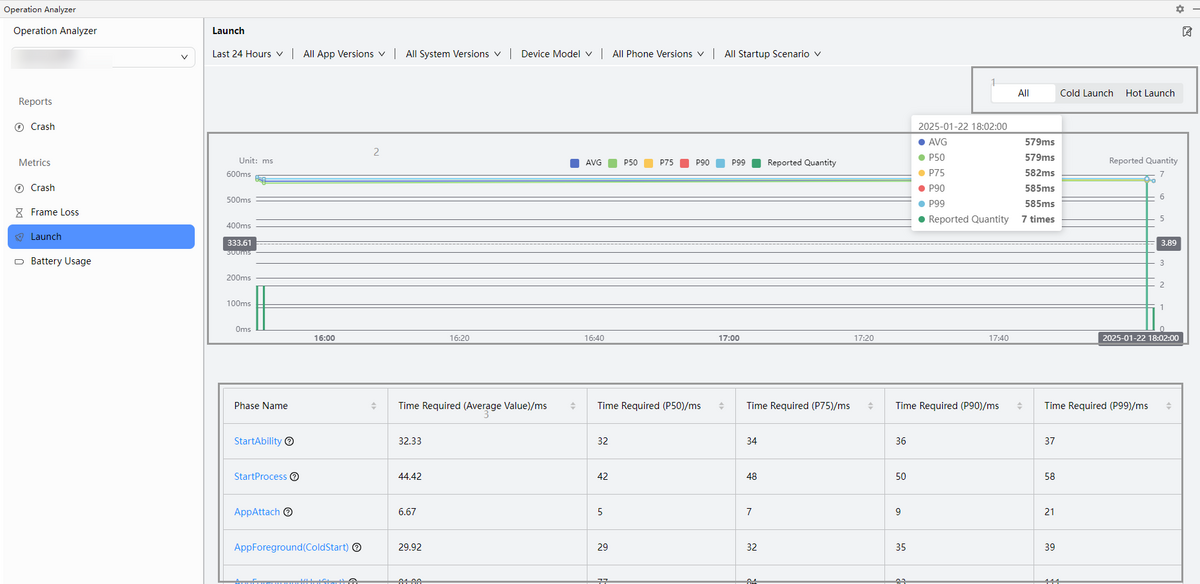Open the project selector combo box

(101, 58)
